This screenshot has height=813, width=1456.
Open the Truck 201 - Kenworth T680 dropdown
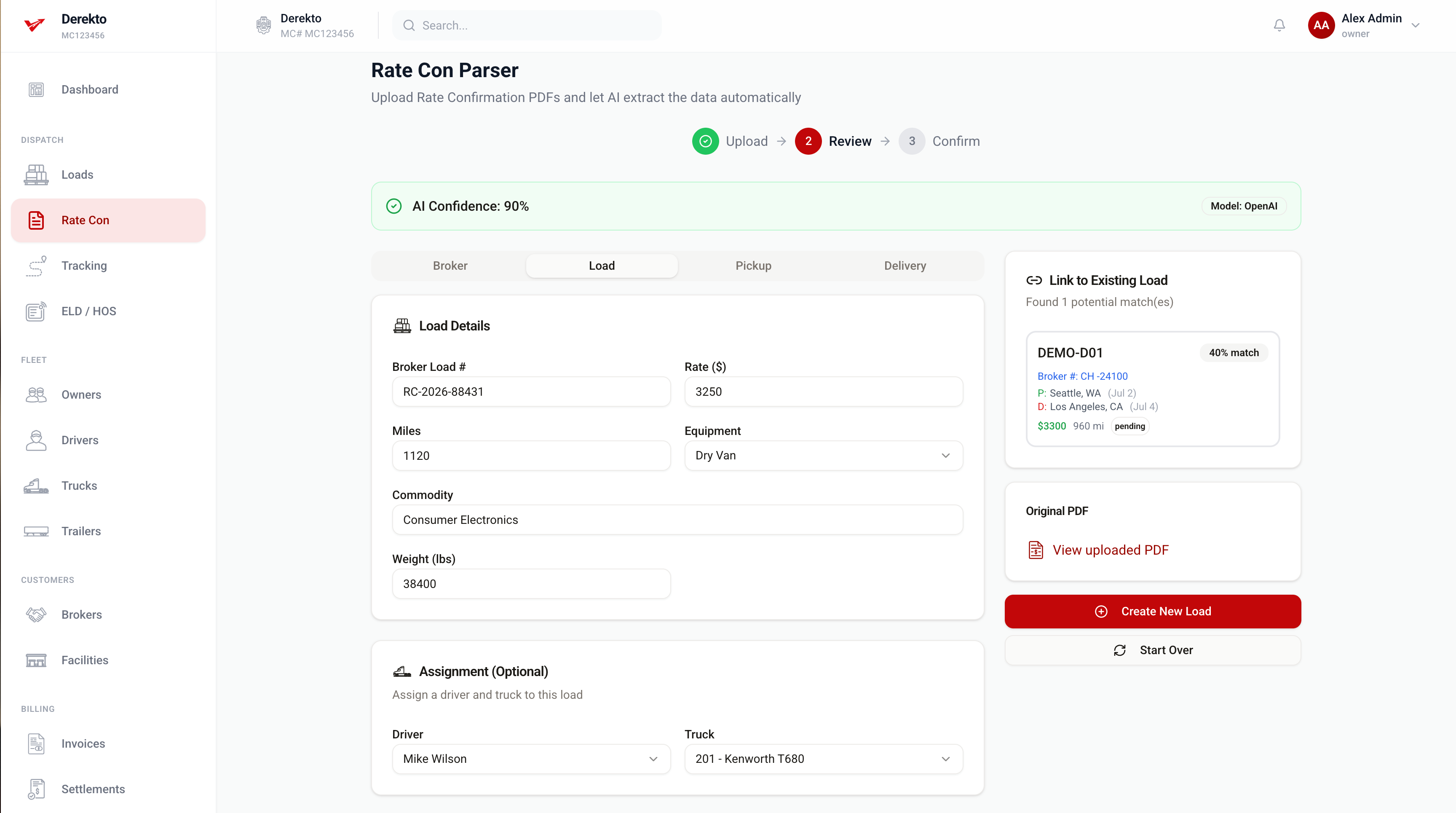[x=824, y=759]
